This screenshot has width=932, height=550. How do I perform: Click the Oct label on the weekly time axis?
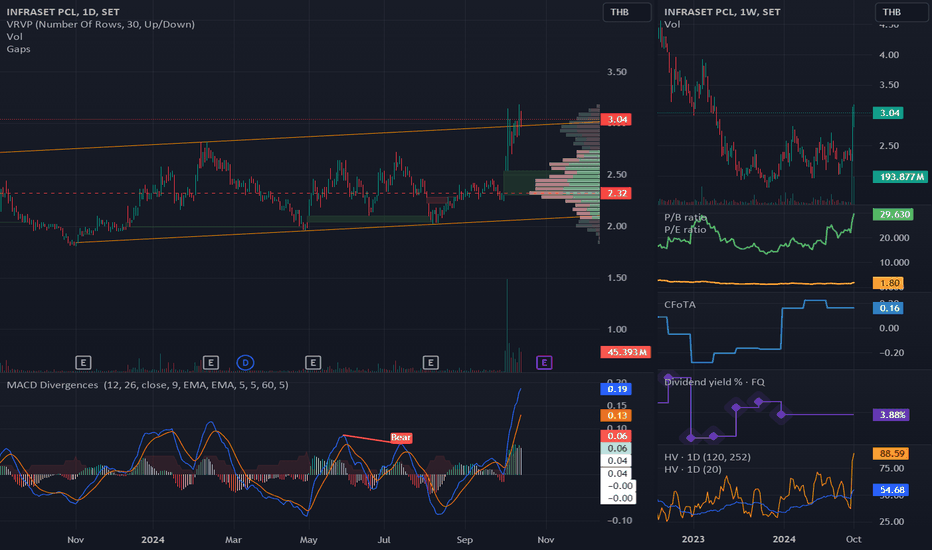pyautogui.click(x=854, y=539)
